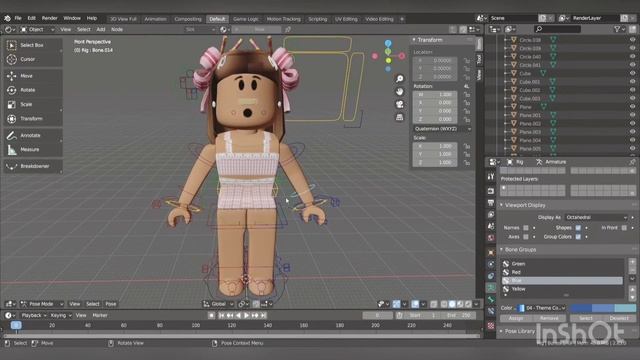Click the Blender logo icon
This screenshot has height=360, width=640.
pyautogui.click(x=7, y=18)
